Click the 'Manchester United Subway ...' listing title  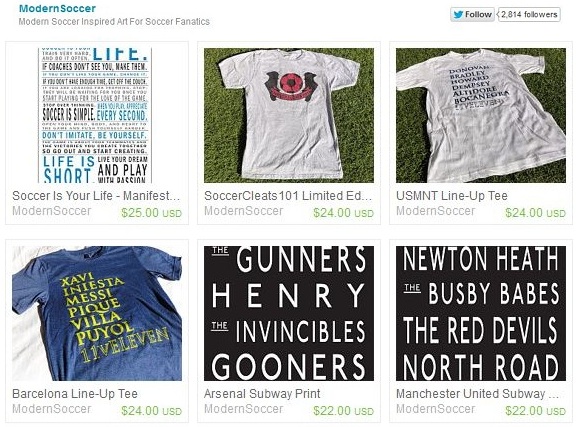point(478,394)
